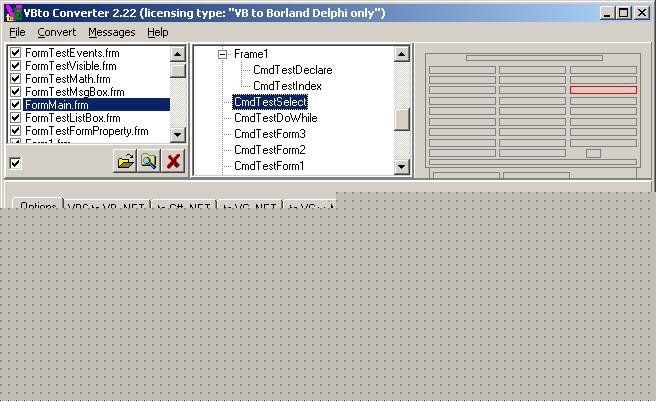656x401 pixels.
Task: Select the highlighted CmdTestSelect item
Action: [270, 102]
